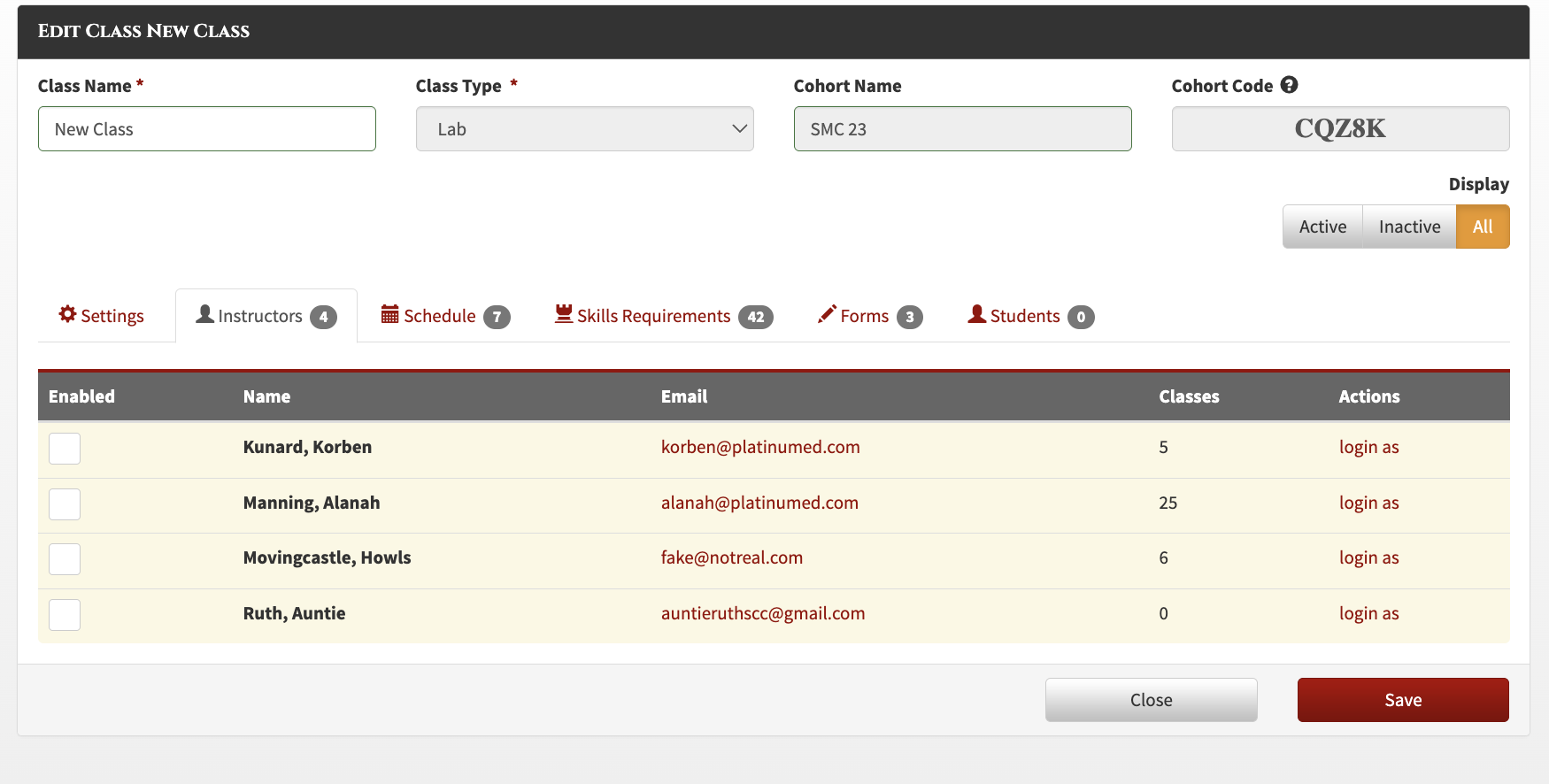Go to the Forms tab
Viewport: 1549px width, 784px height.
(x=870, y=316)
